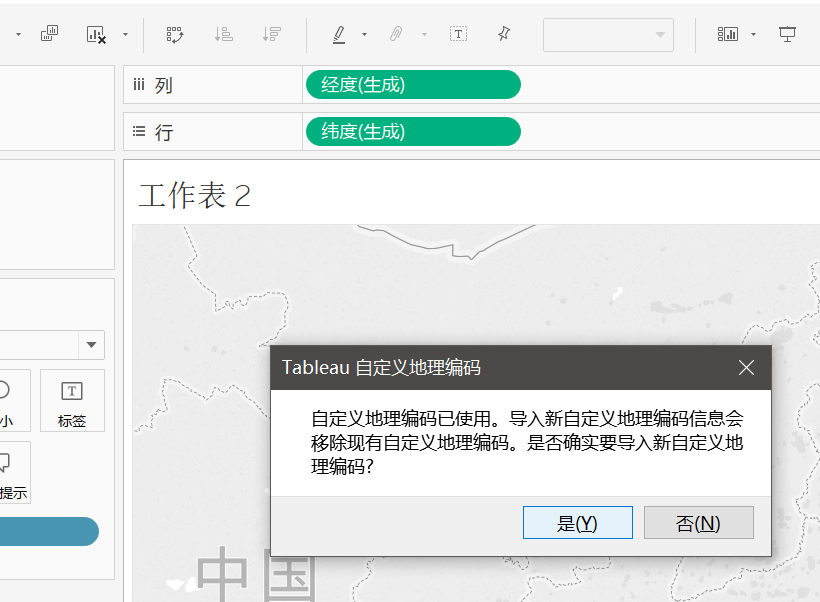The image size is (820, 602).
Task: Close the Tableau 自定义地理编码 dialog
Action: point(746,368)
